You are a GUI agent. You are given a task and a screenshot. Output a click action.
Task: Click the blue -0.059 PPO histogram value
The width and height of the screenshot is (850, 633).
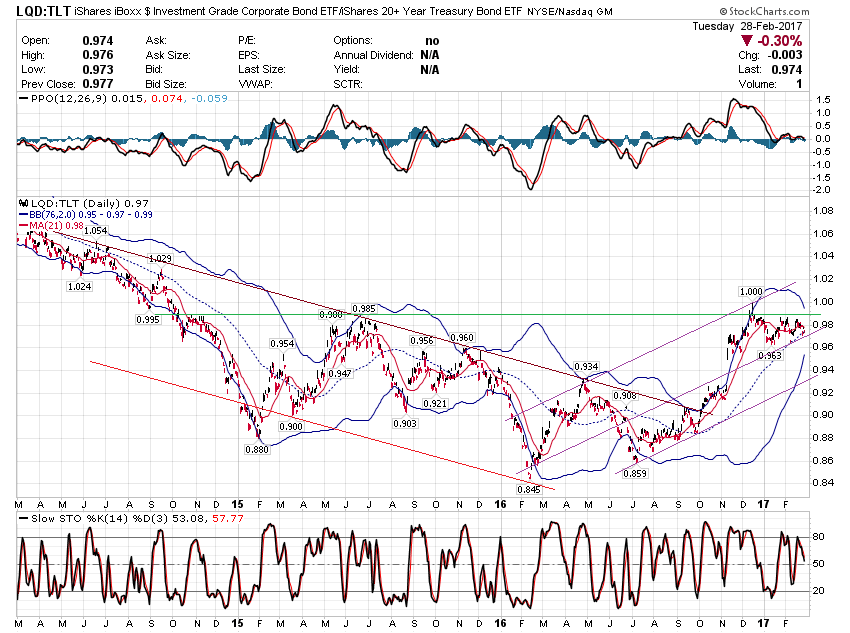(209, 99)
